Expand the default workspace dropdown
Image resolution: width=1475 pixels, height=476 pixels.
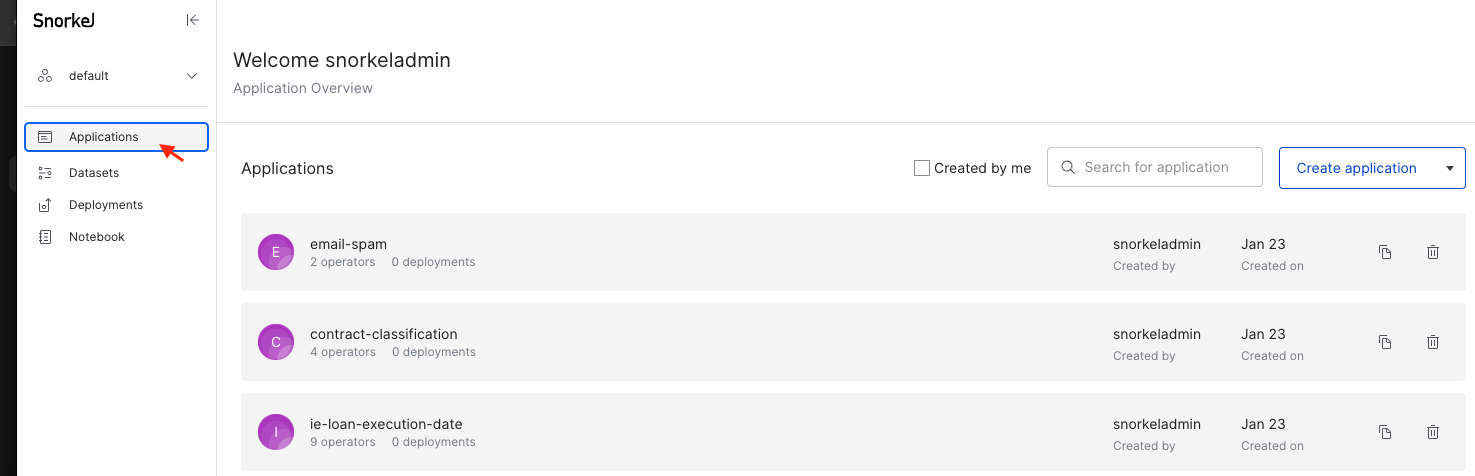pos(193,76)
